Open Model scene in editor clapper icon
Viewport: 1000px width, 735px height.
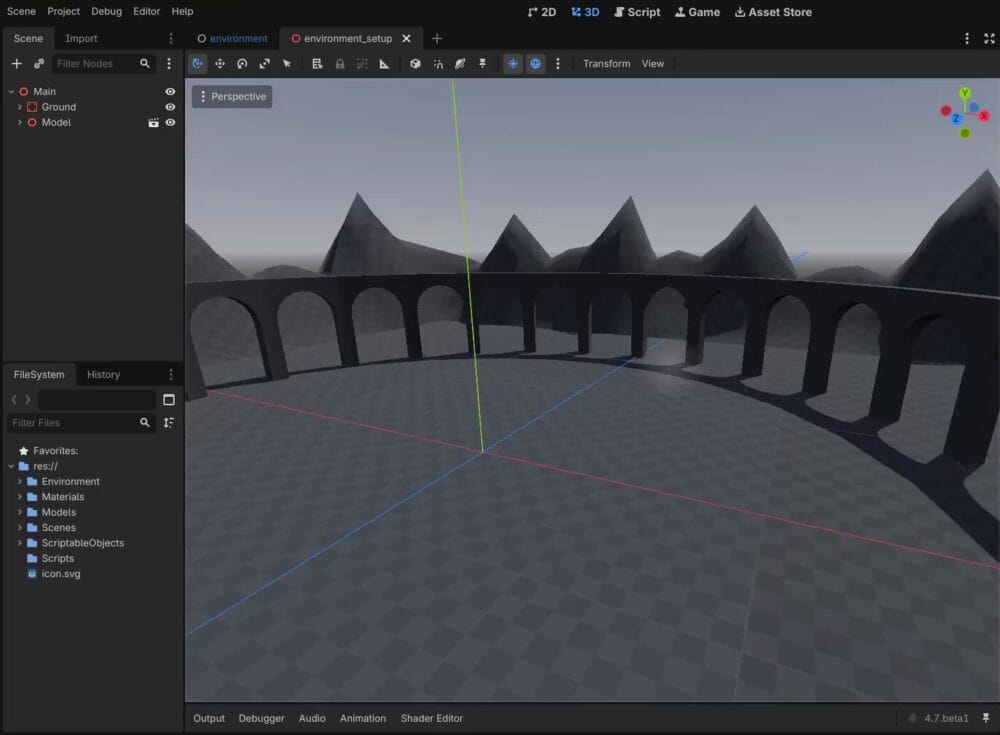153,122
